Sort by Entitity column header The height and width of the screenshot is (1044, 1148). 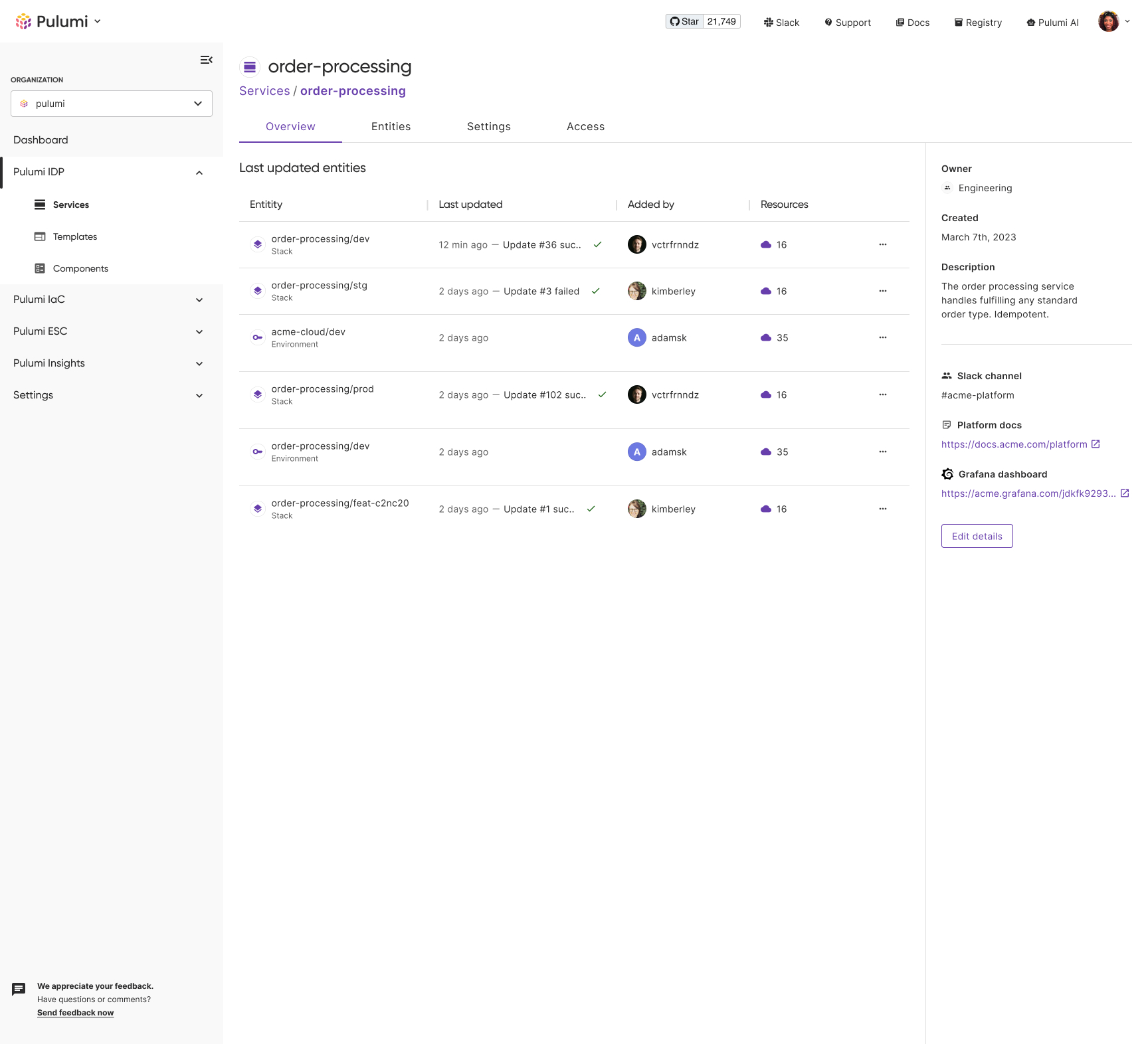266,205
